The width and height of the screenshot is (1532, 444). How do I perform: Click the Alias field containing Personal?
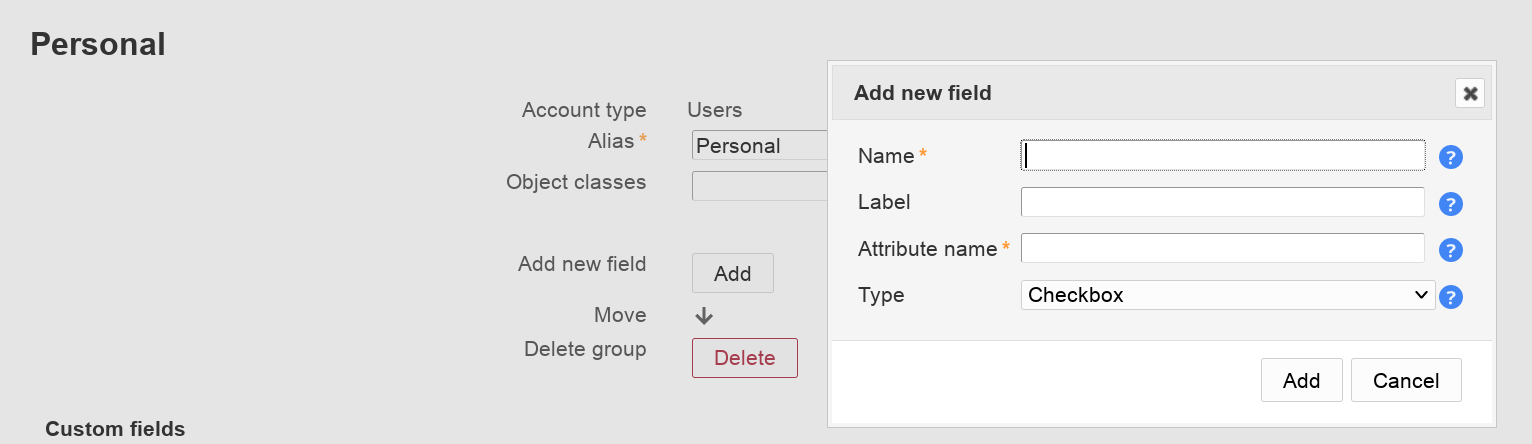click(x=760, y=146)
